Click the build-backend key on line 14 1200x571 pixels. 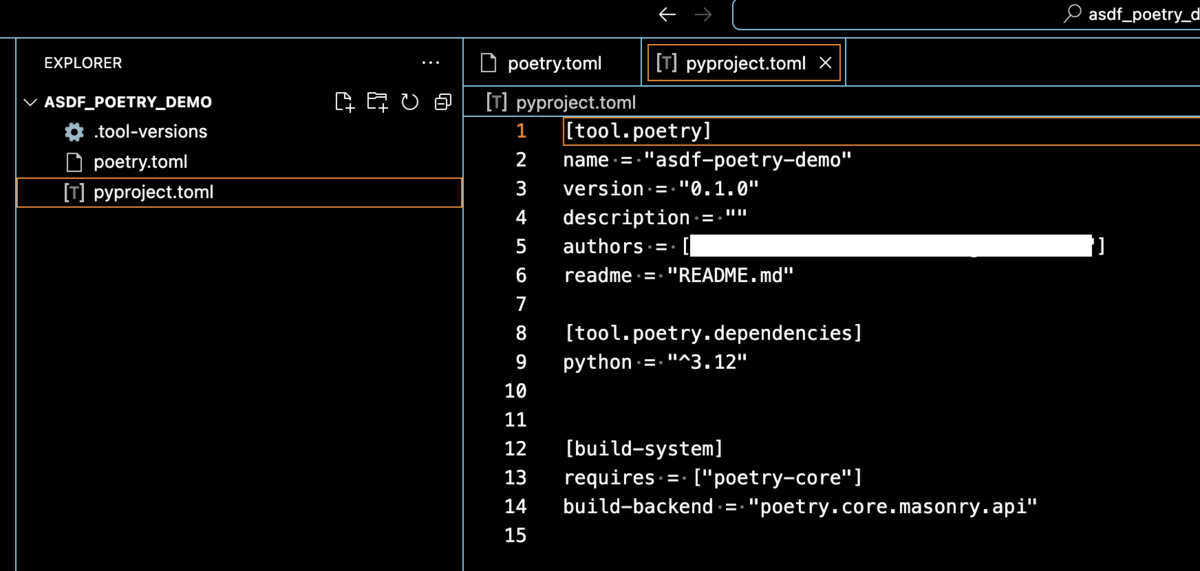click(638, 507)
